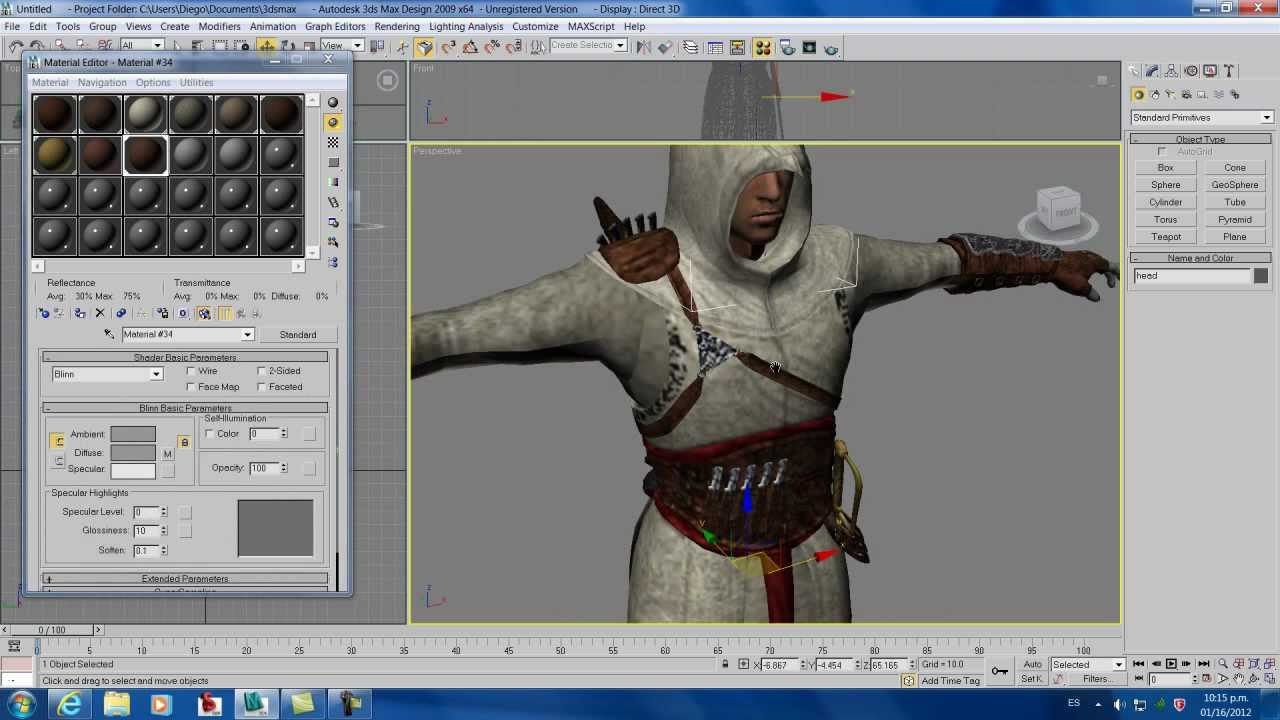This screenshot has height=720, width=1280.
Task: Click the Specular color swatch
Action: coord(133,470)
